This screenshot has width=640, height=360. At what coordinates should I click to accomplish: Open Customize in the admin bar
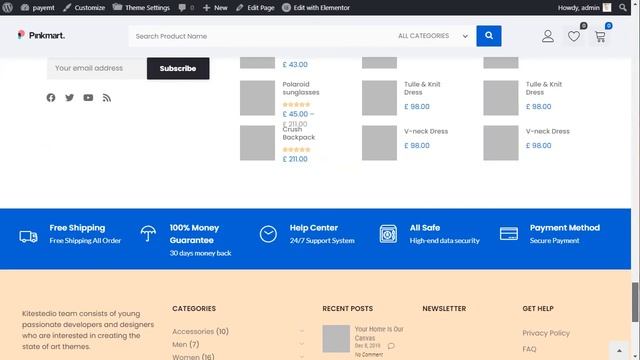tap(84, 7)
